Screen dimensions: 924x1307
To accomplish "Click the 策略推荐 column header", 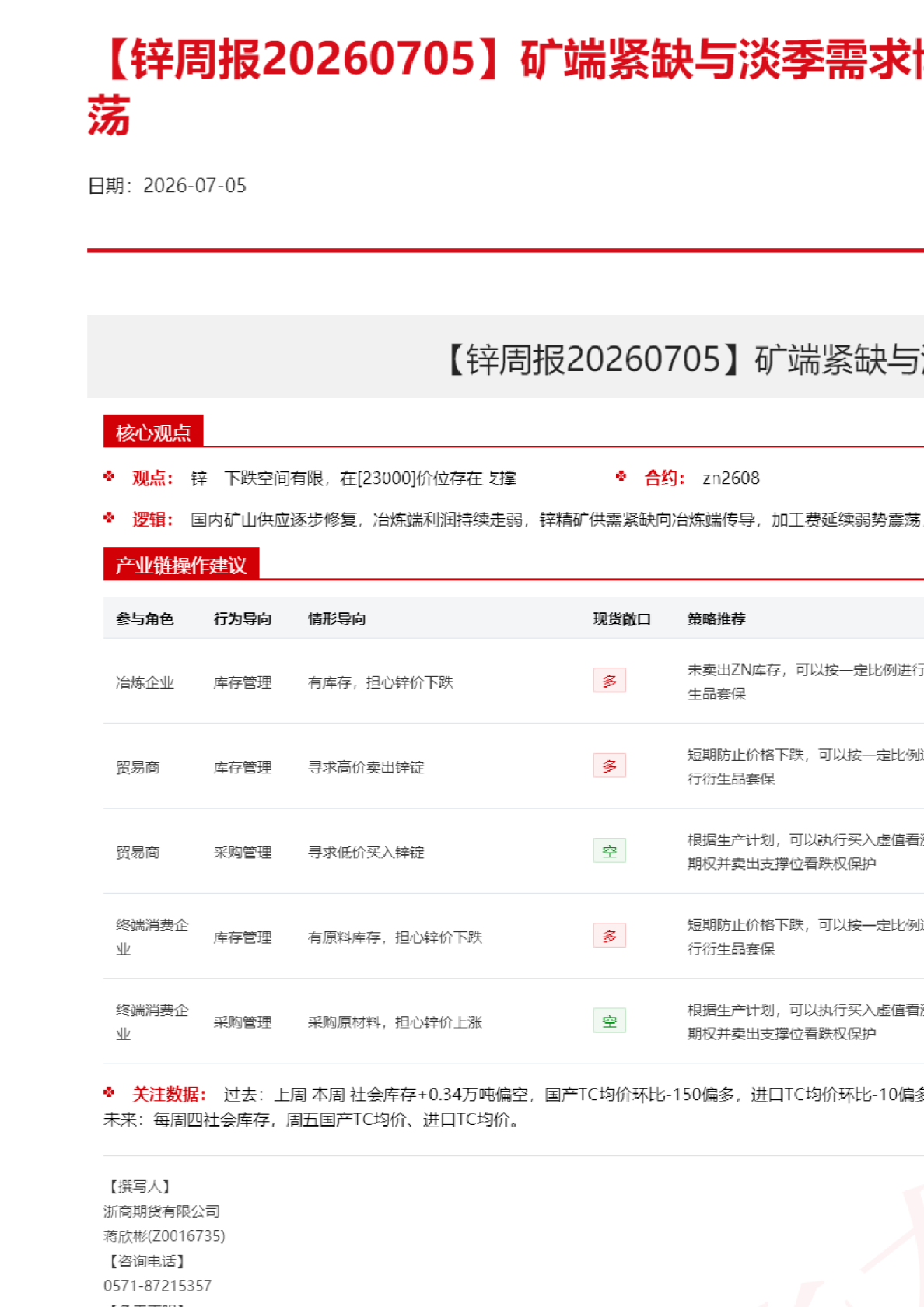I will pyautogui.click(x=716, y=618).
